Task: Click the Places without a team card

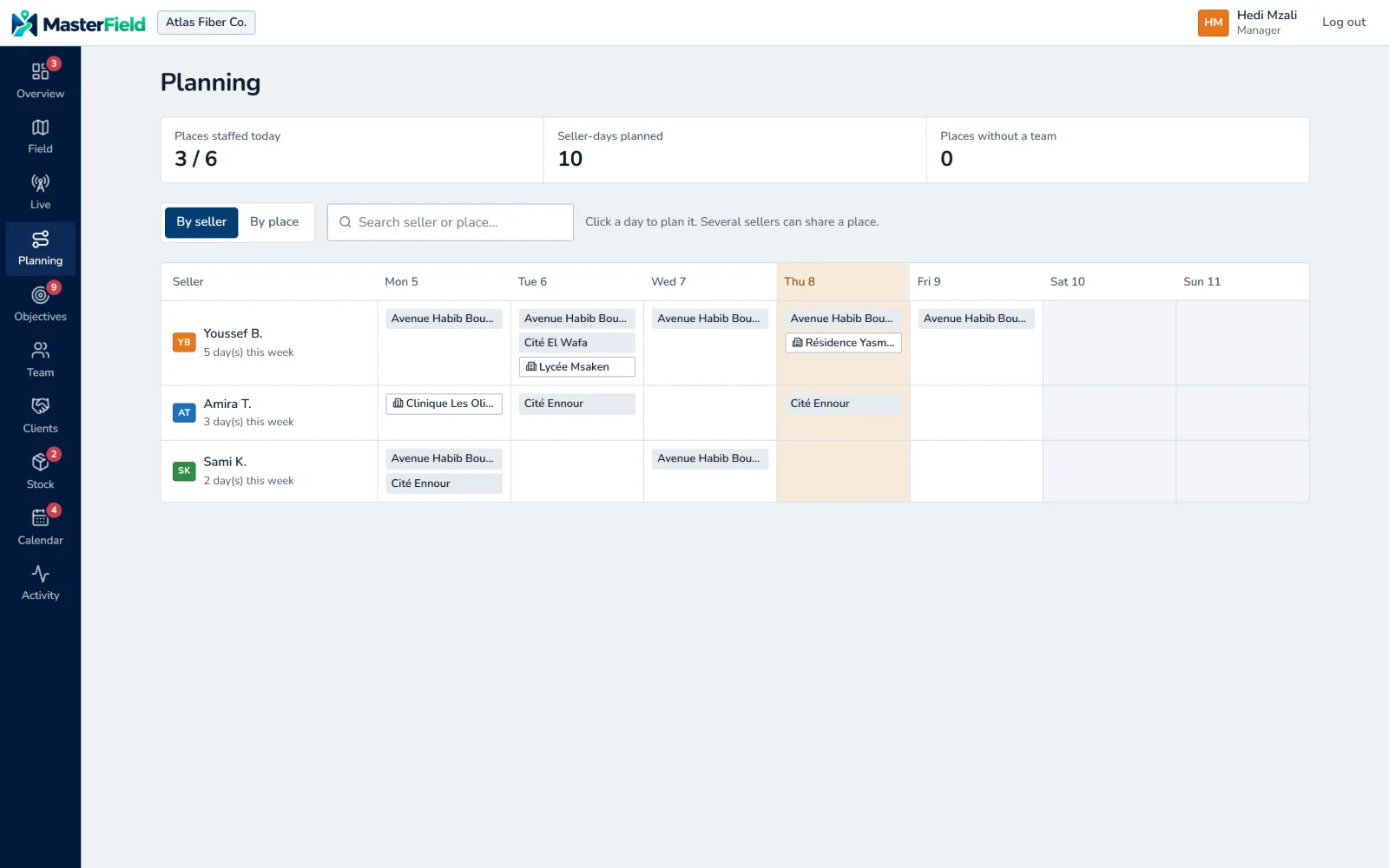Action: point(1118,150)
